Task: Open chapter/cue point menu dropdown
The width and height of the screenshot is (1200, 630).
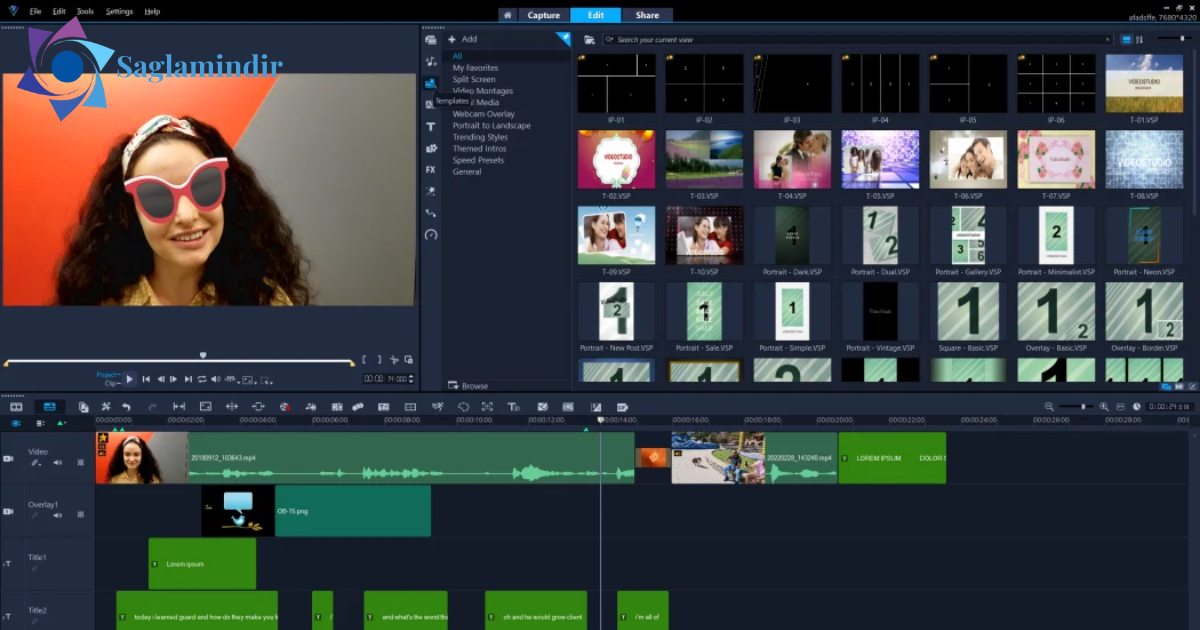Action: pos(62,424)
